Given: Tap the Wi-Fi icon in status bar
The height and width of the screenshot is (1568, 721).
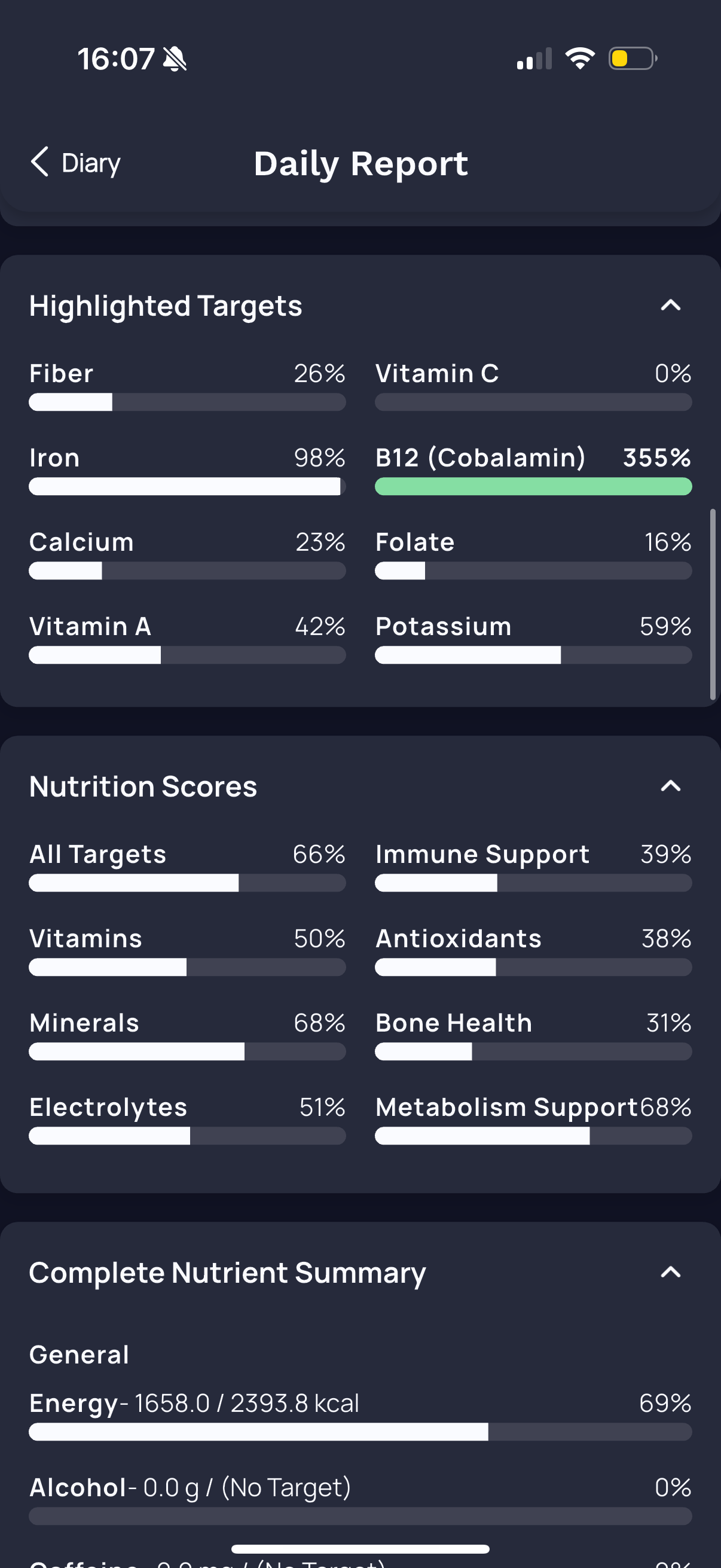Looking at the screenshot, I should pyautogui.click(x=580, y=59).
